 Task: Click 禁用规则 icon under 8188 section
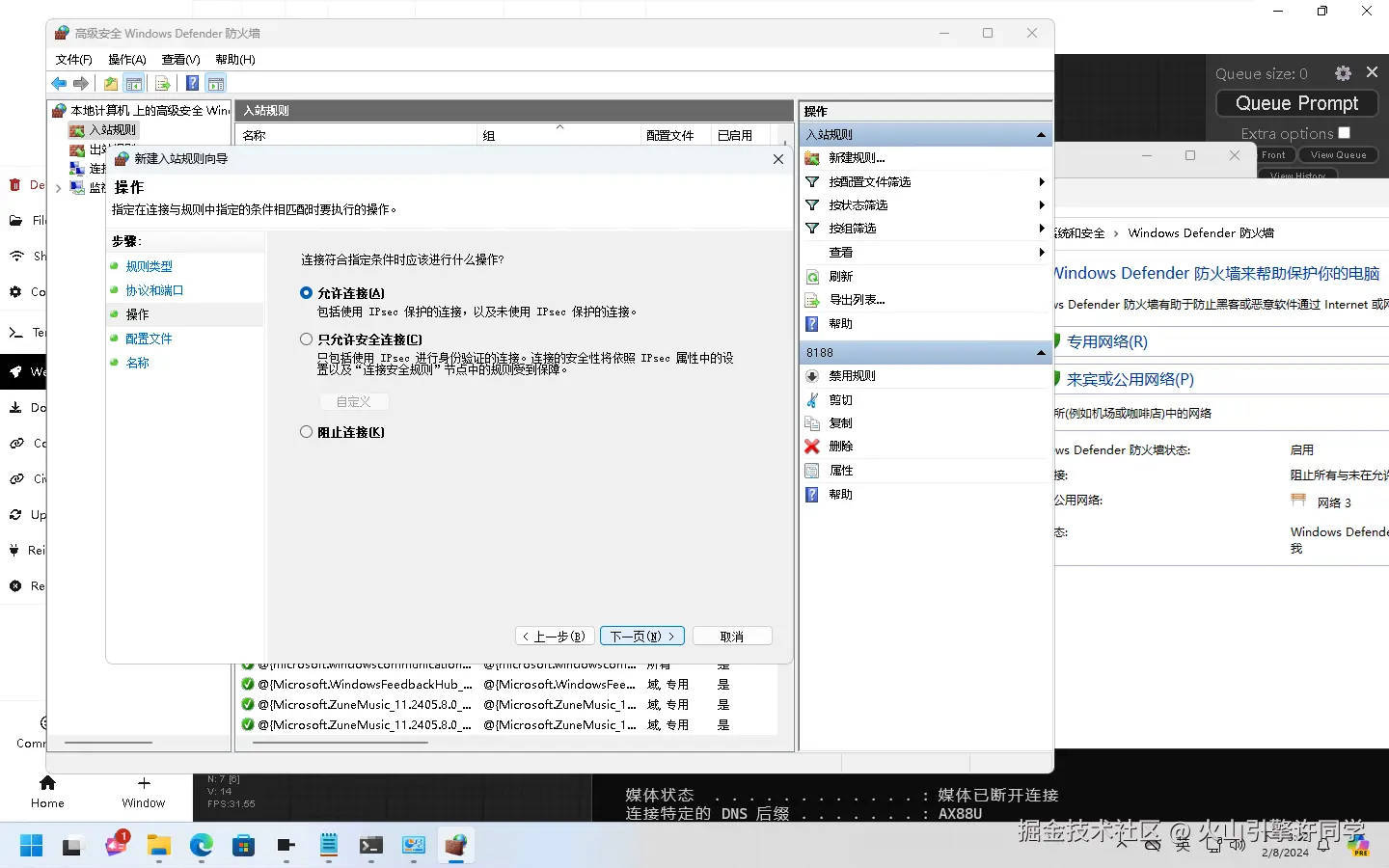pos(812,376)
